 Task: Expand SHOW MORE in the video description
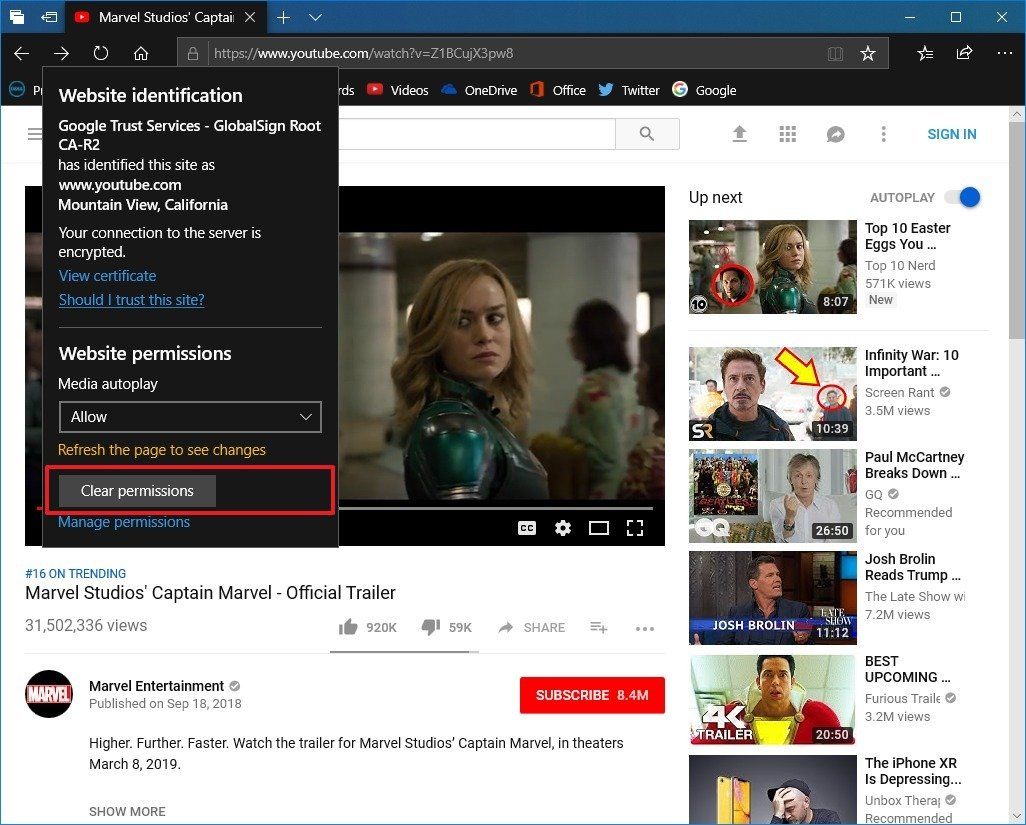coord(127,811)
